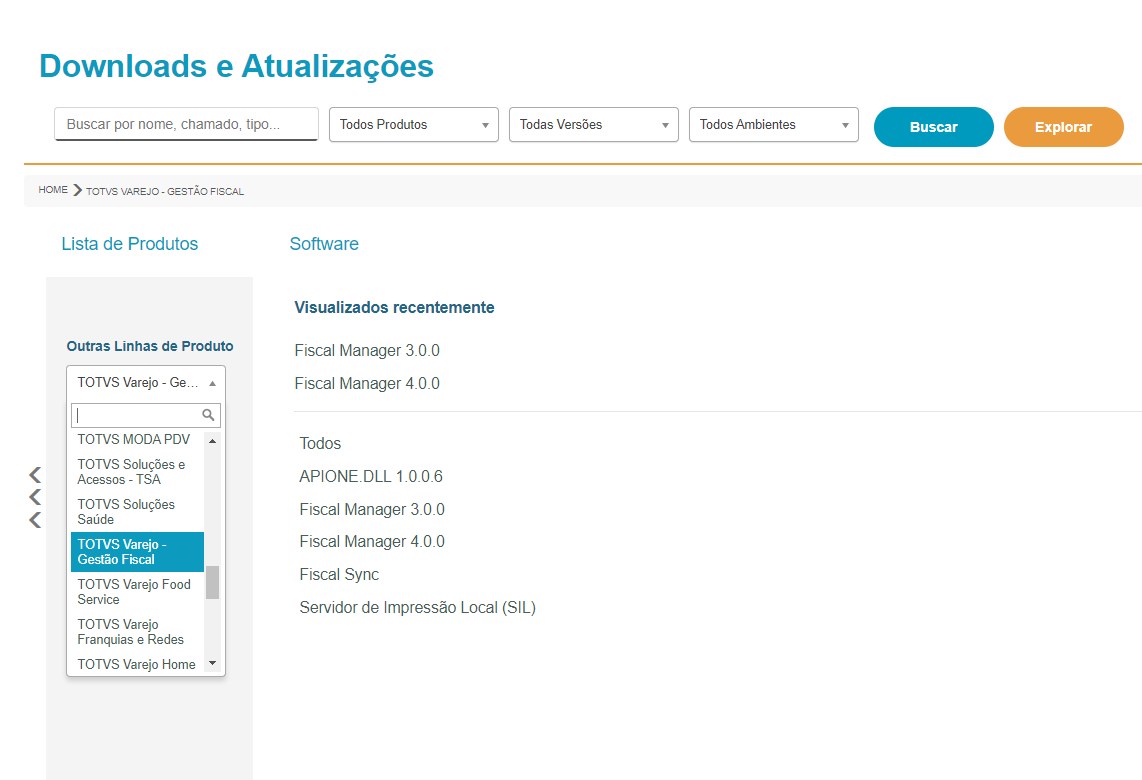The image size is (1142, 780).
Task: Open APIONE.DLL 1.0.0.6 software entry
Action: [x=371, y=476]
